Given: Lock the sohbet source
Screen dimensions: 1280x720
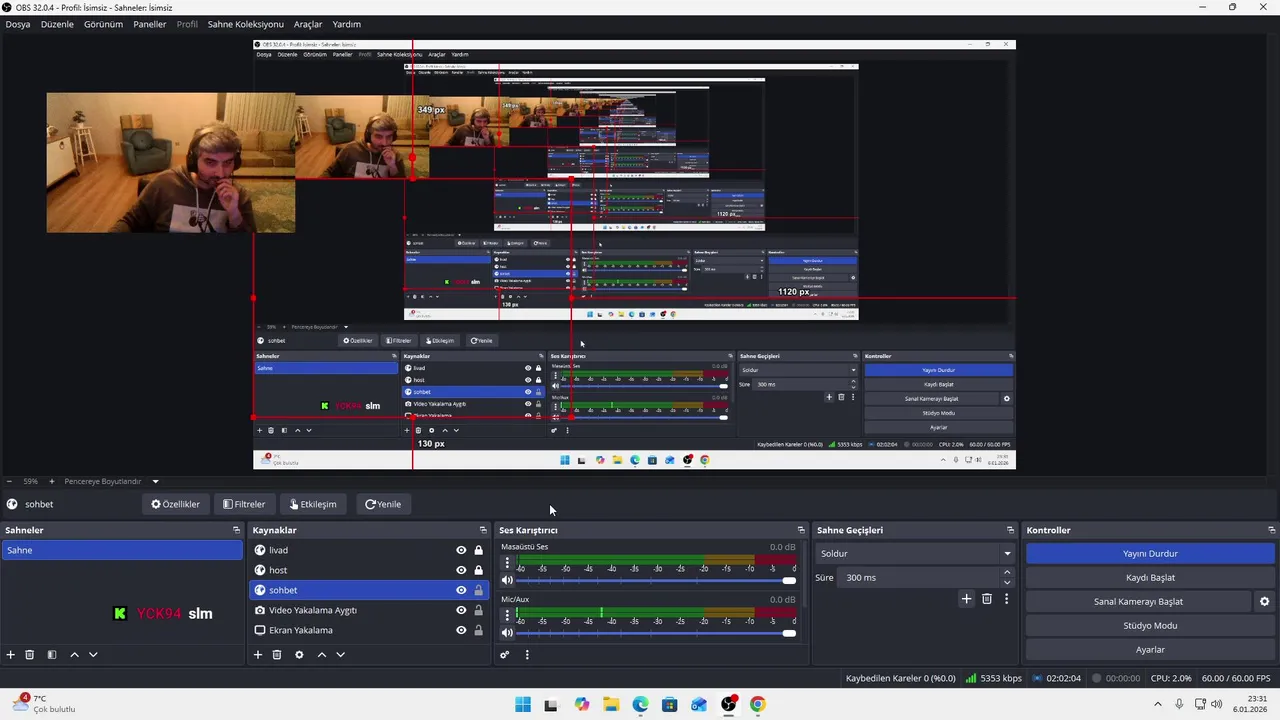Looking at the screenshot, I should (x=479, y=590).
